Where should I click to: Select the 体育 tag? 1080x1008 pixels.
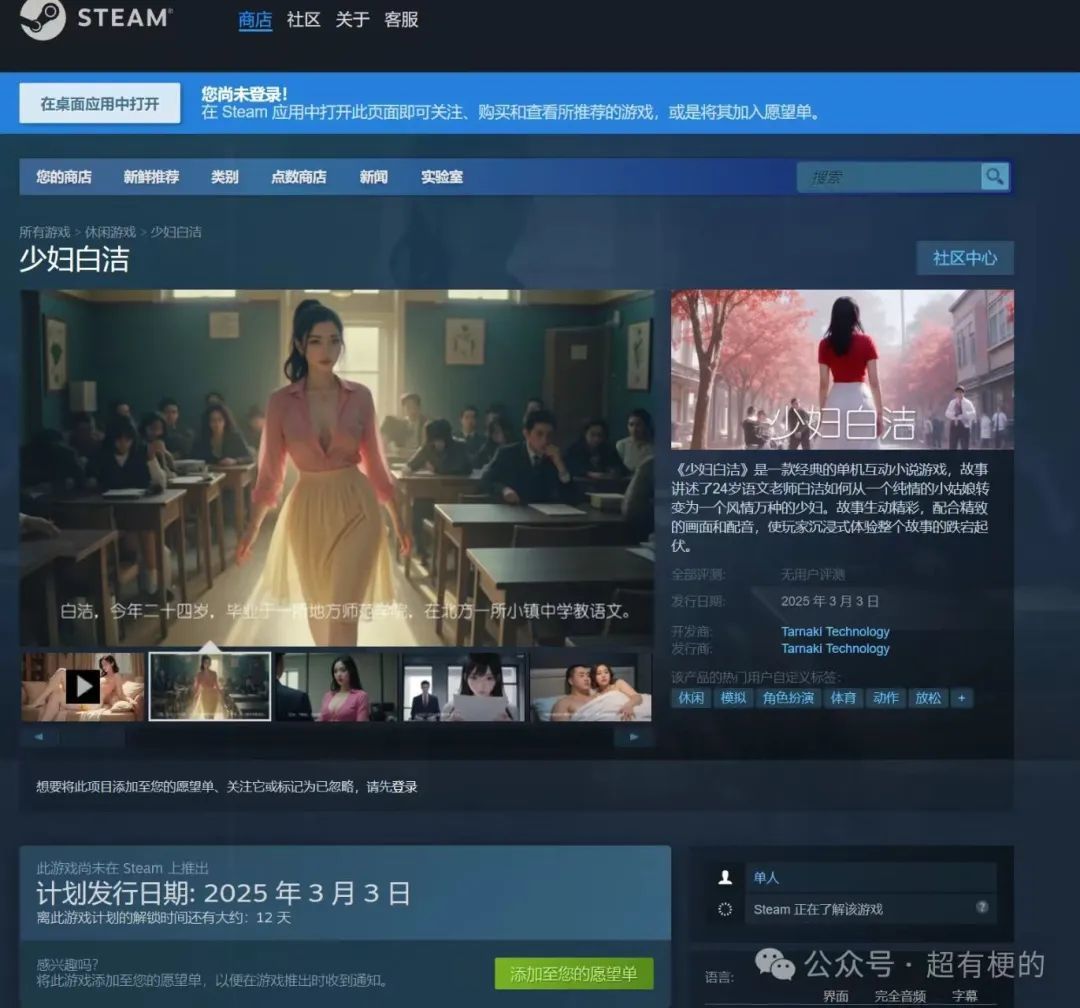pos(843,698)
